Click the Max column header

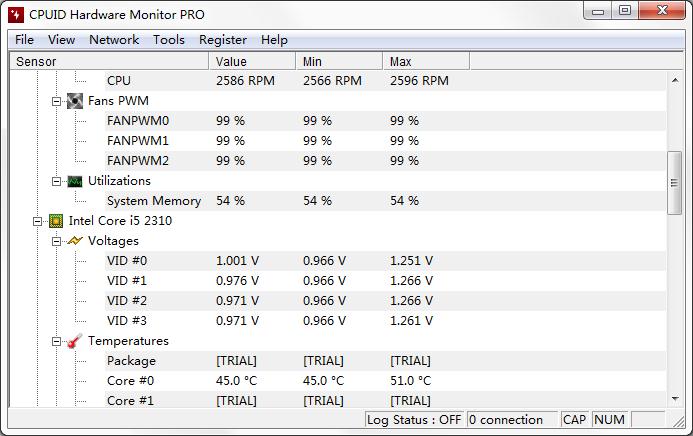[425, 62]
